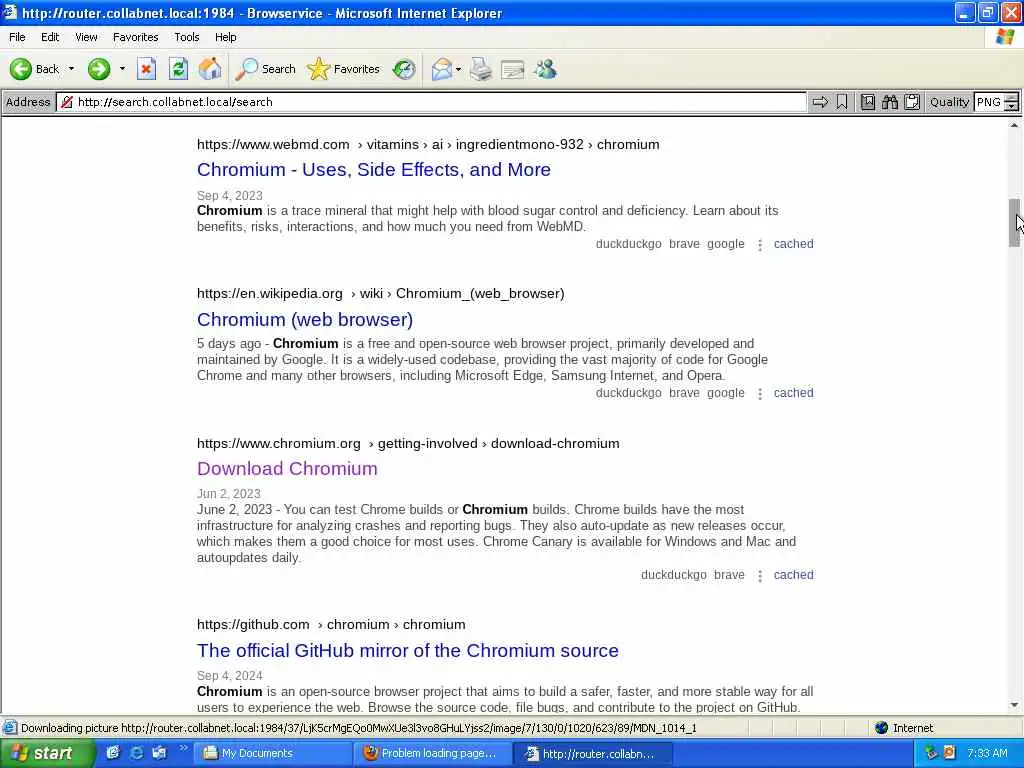This screenshot has height=768, width=1024.
Task: Click the https://github.com URL text
Action: 253,624
